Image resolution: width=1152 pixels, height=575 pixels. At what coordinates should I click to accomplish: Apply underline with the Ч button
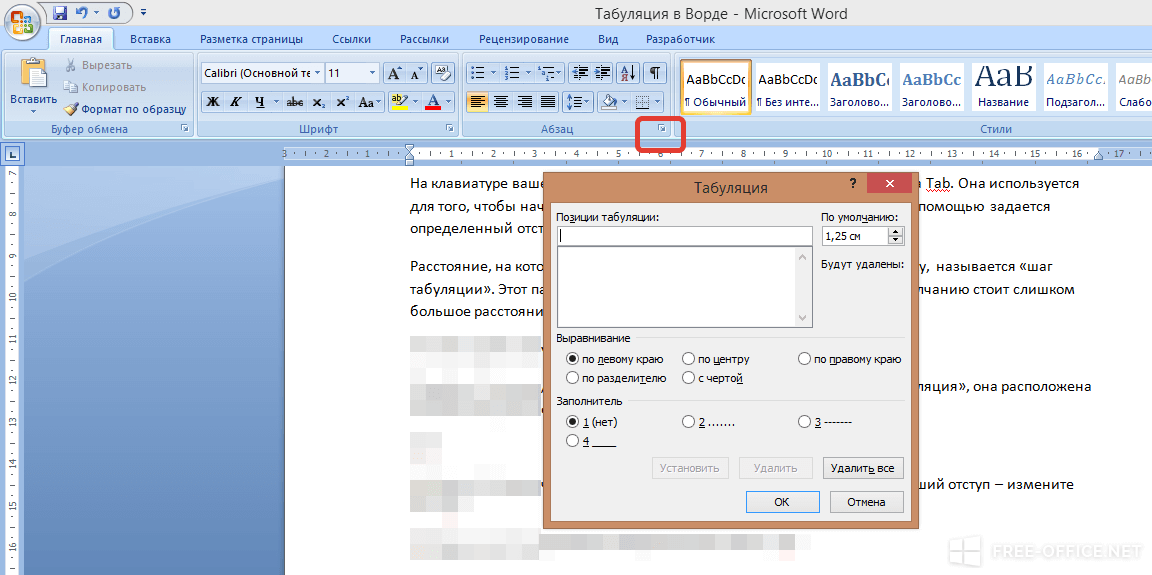[x=259, y=101]
